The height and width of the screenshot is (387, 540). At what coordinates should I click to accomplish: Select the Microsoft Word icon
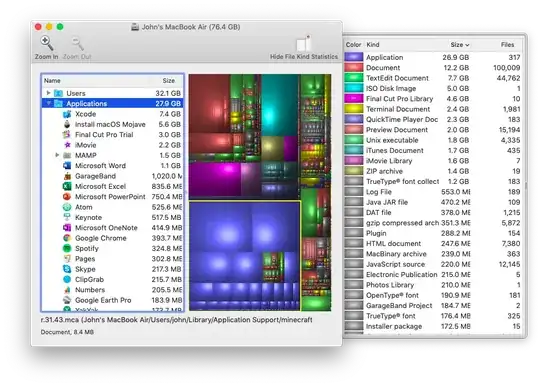[x=67, y=166]
